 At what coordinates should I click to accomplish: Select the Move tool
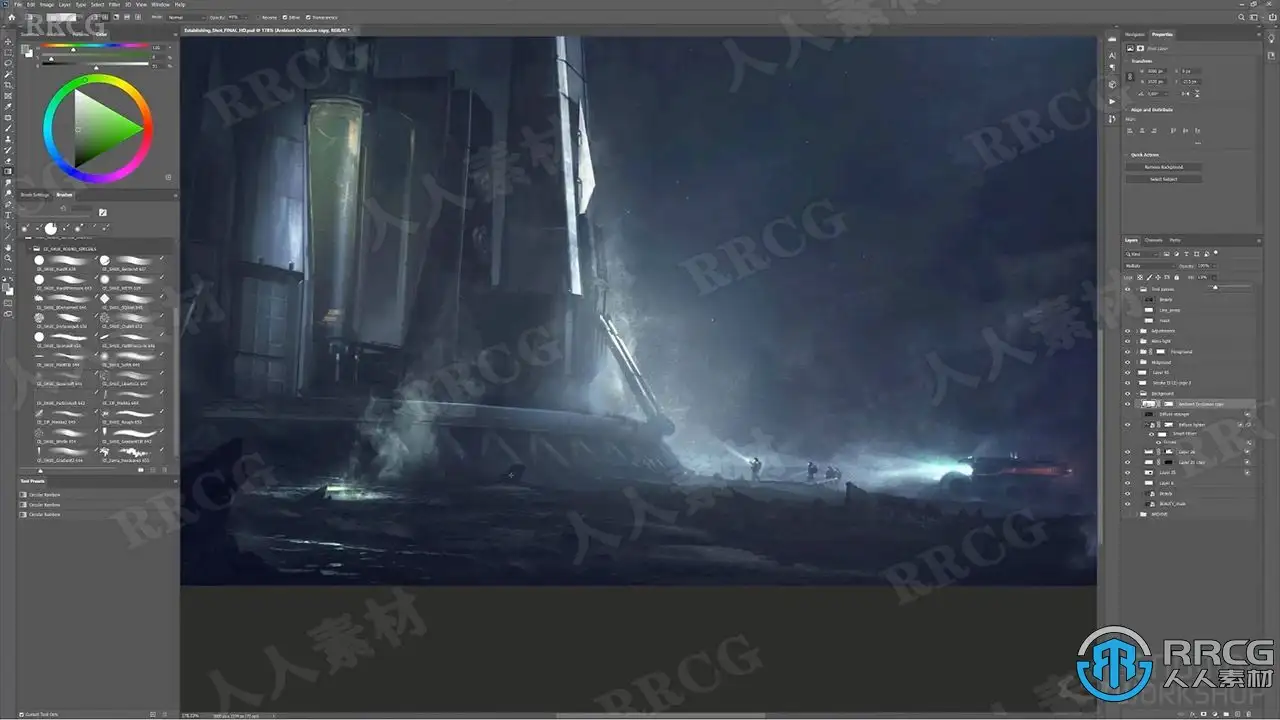[9, 41]
